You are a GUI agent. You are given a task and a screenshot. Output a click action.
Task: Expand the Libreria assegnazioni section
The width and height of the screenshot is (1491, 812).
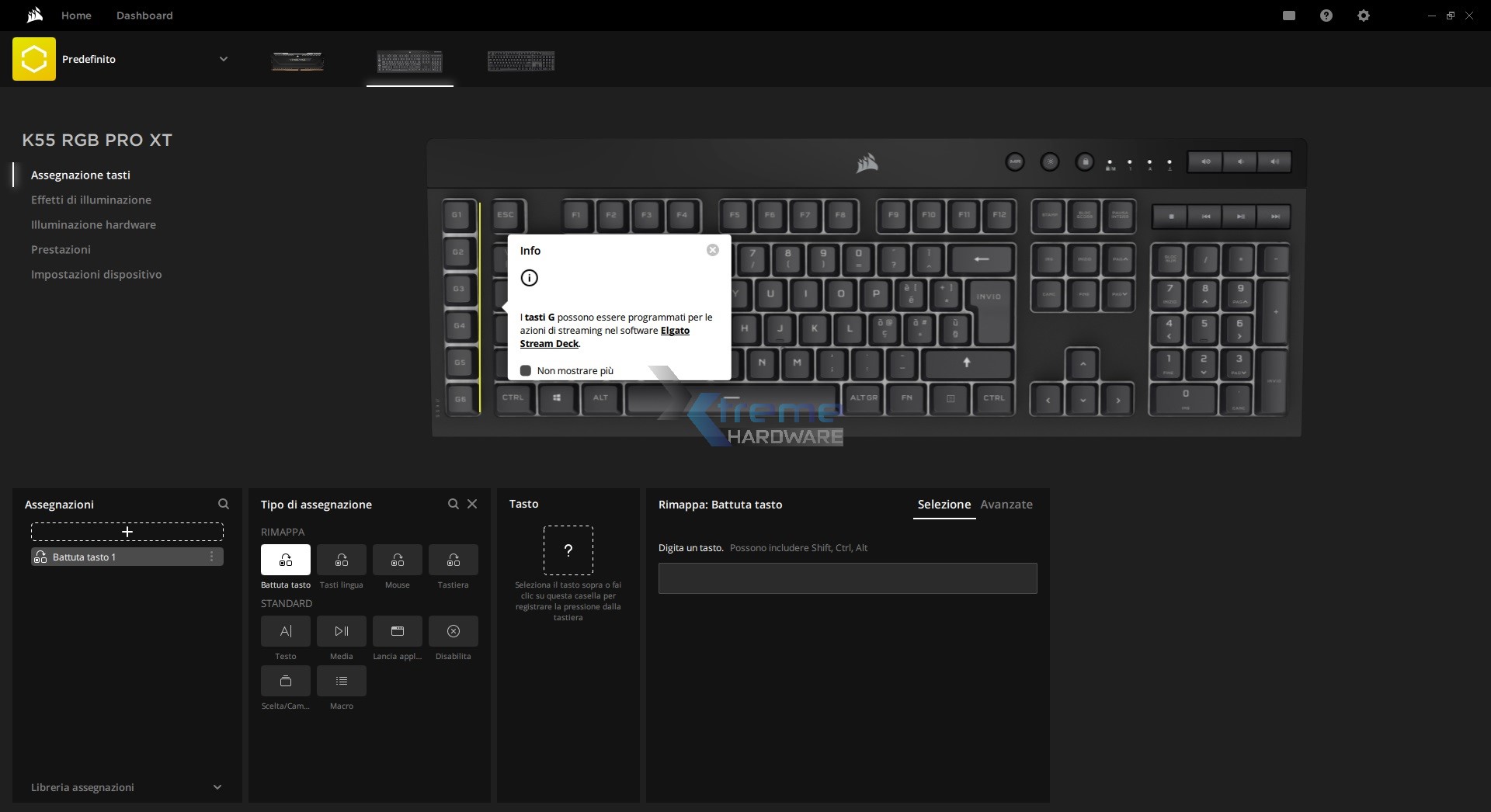tap(217, 787)
